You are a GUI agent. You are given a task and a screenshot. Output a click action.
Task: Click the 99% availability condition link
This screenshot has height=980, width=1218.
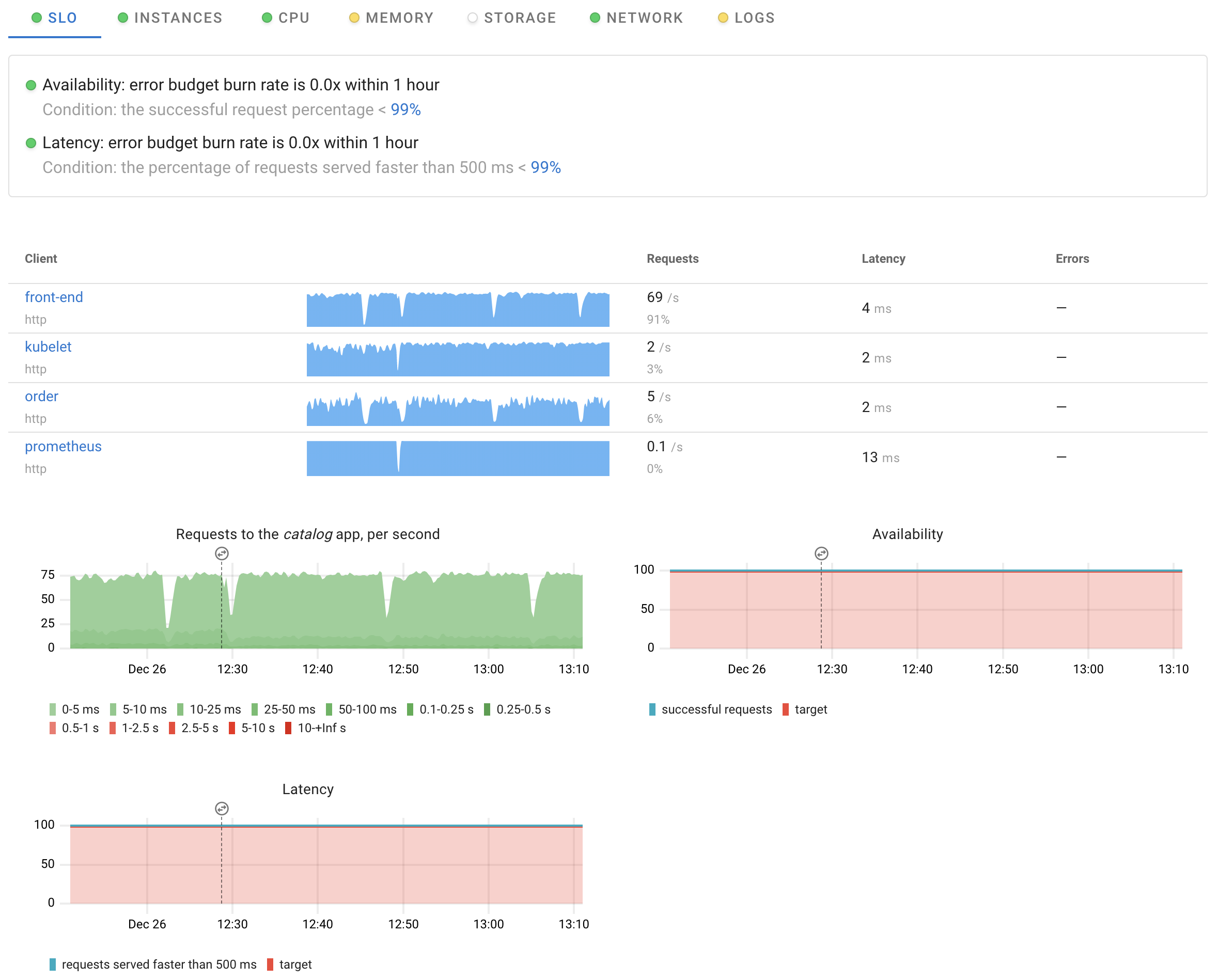pos(405,109)
